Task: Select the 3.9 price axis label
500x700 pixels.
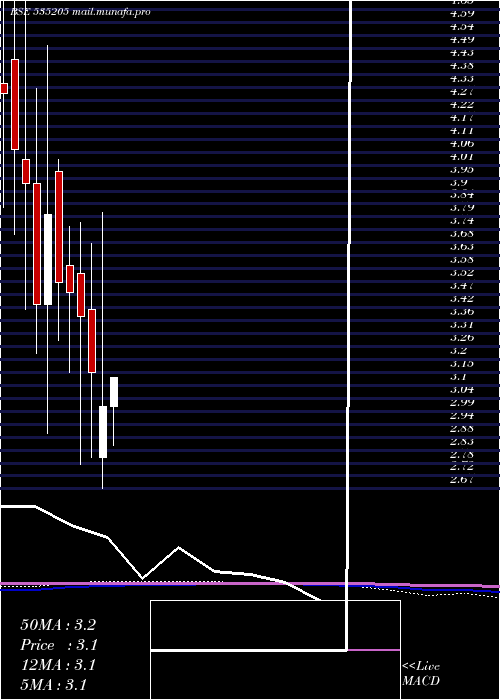Action: click(458, 182)
